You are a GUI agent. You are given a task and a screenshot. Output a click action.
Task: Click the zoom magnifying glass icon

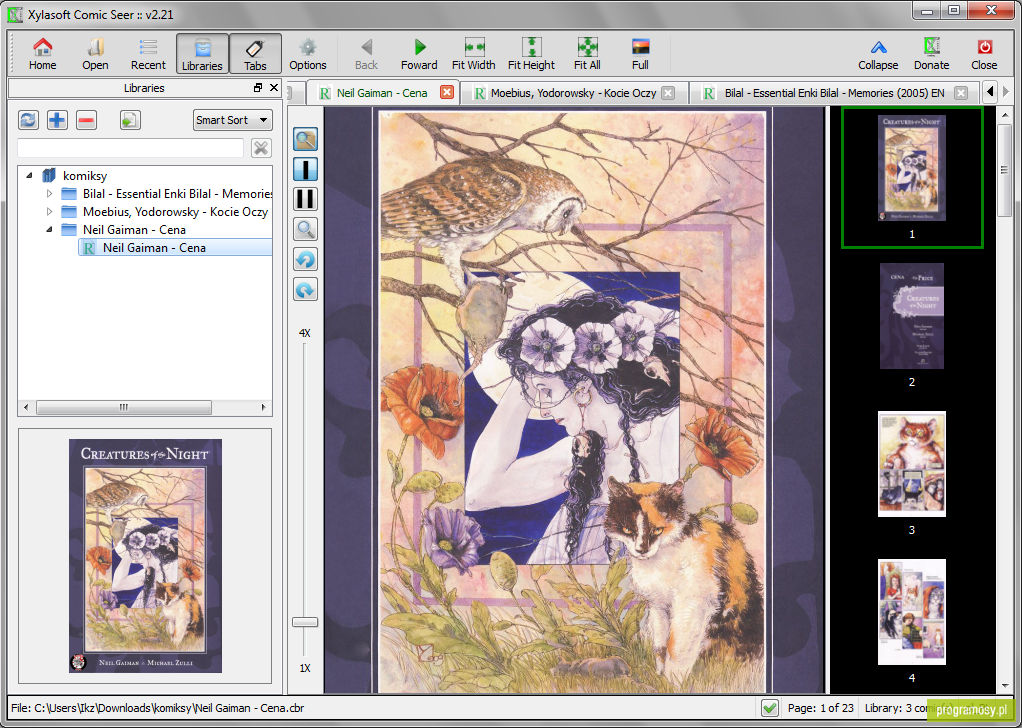click(x=305, y=229)
